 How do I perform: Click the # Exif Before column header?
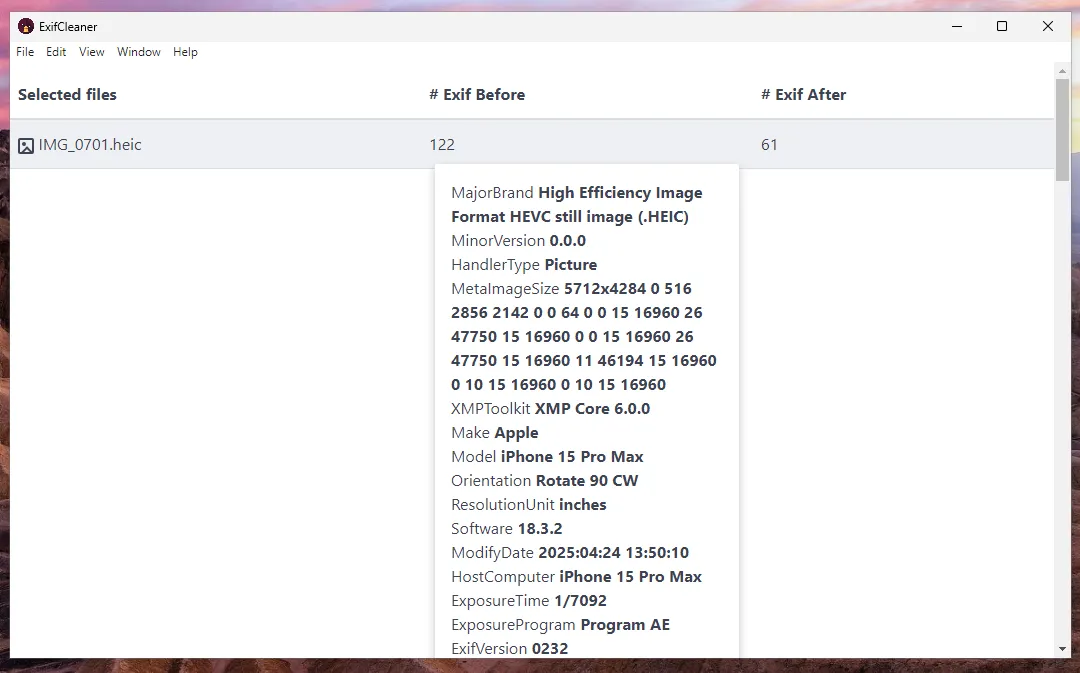coord(477,94)
